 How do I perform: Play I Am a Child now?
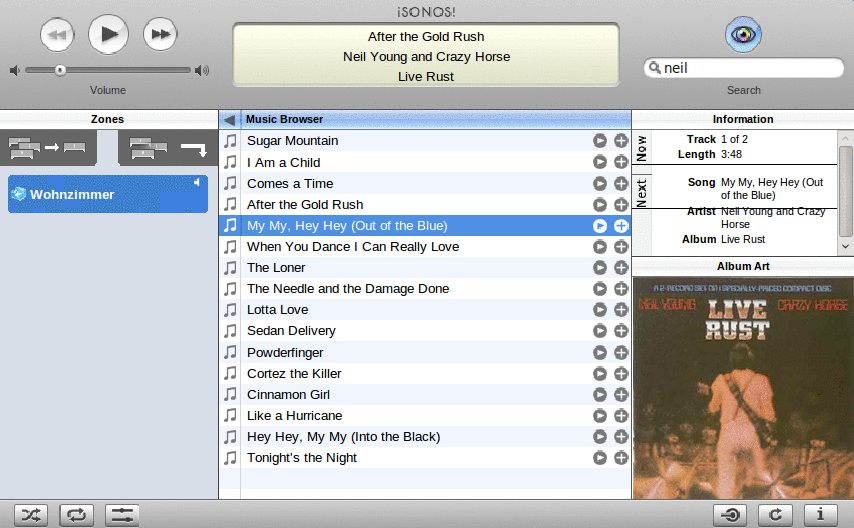pos(600,162)
